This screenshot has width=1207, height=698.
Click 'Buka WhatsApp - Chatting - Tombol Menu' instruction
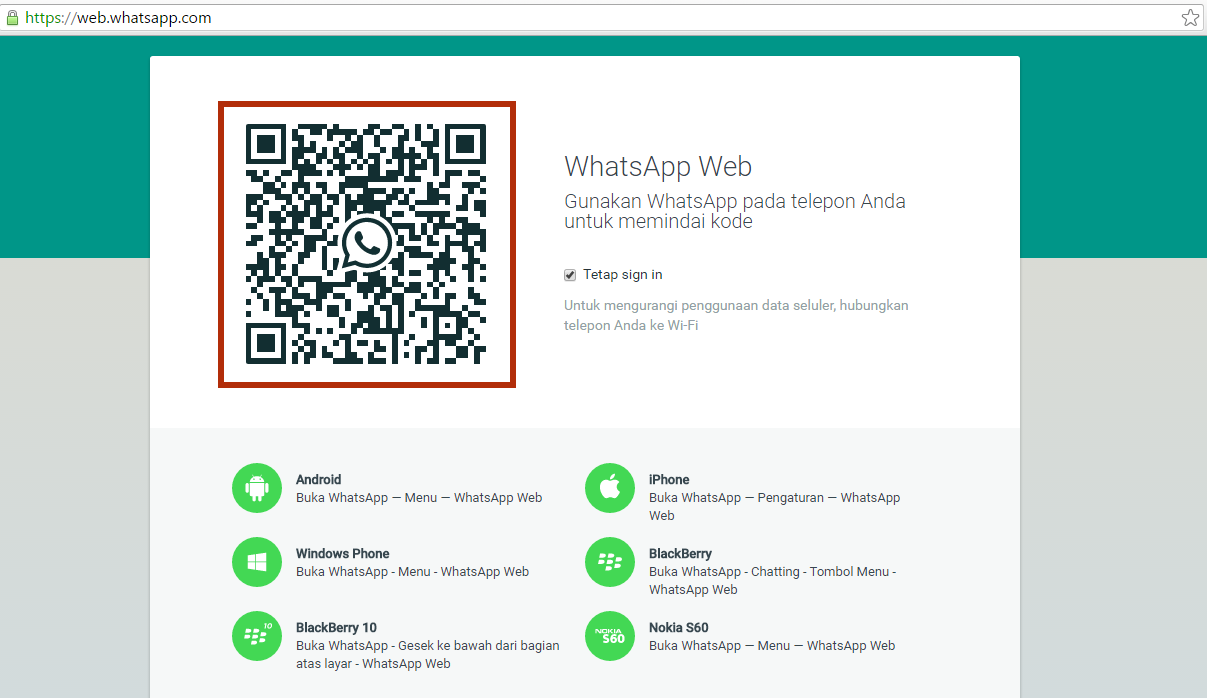click(772, 581)
